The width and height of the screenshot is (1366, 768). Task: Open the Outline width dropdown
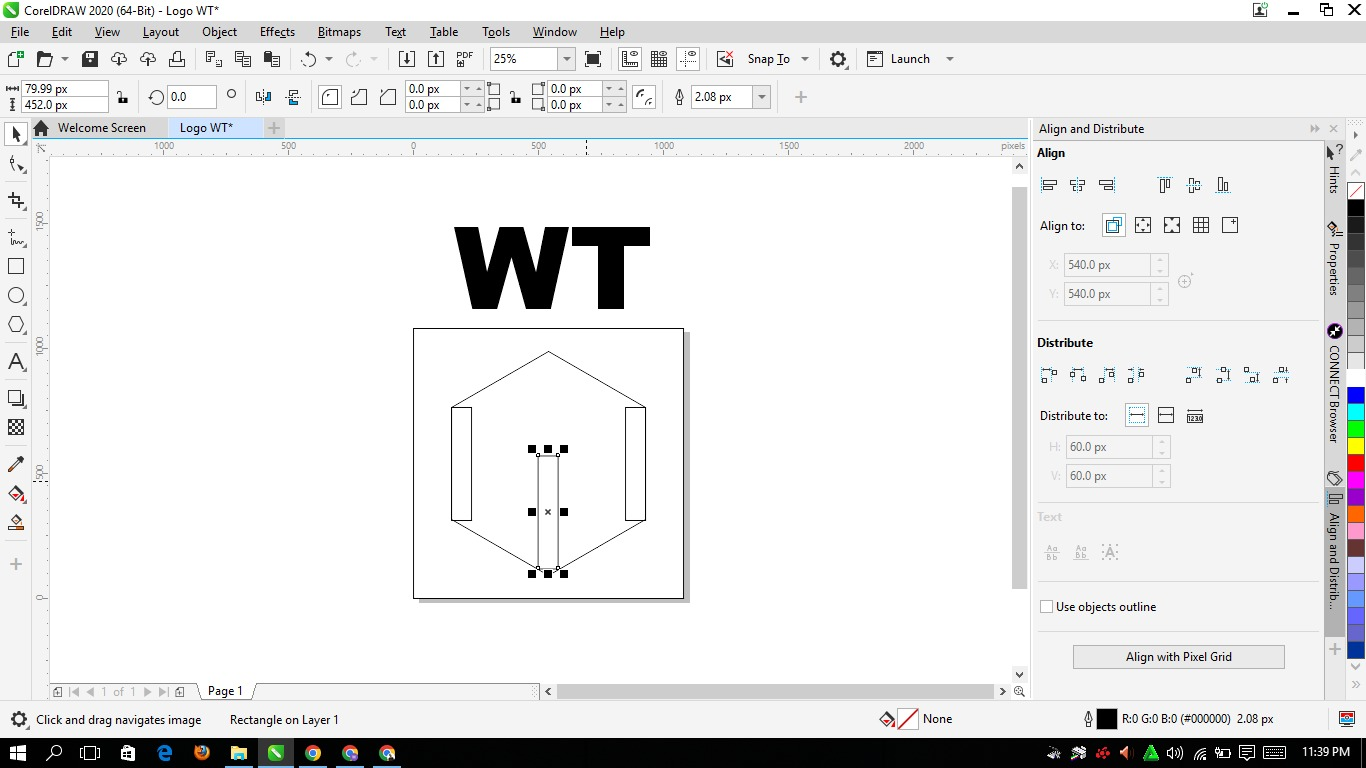(762, 97)
